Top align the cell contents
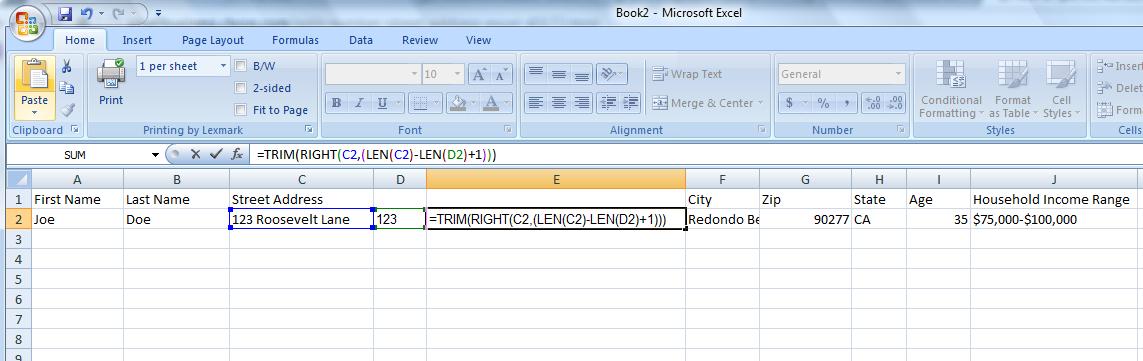Image resolution: width=1143 pixels, height=361 pixels. (536, 74)
